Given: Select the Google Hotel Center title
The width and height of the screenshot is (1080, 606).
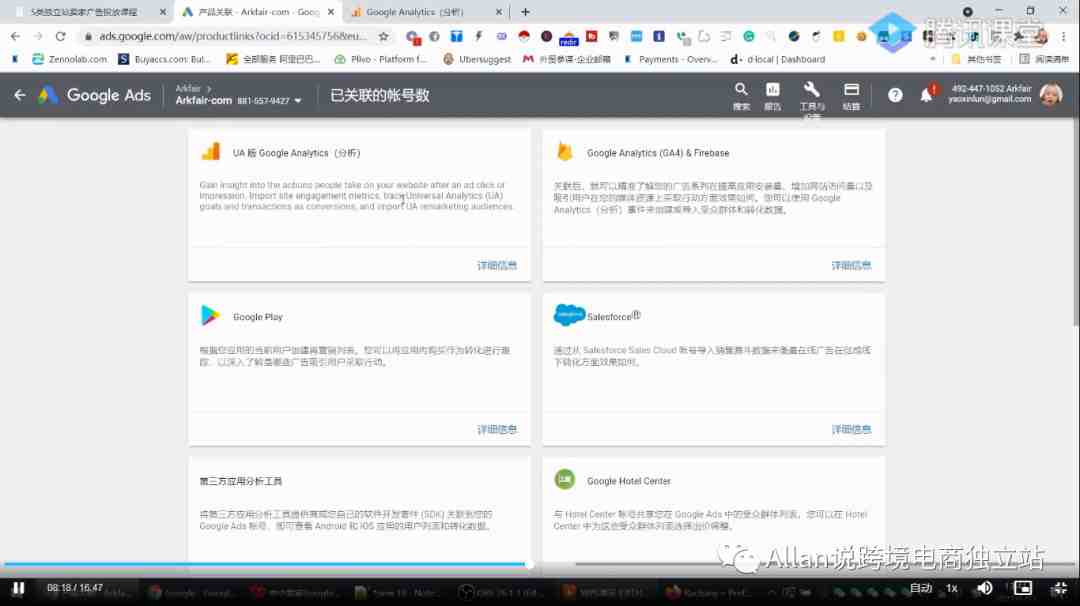Looking at the screenshot, I should pyautogui.click(x=629, y=481).
